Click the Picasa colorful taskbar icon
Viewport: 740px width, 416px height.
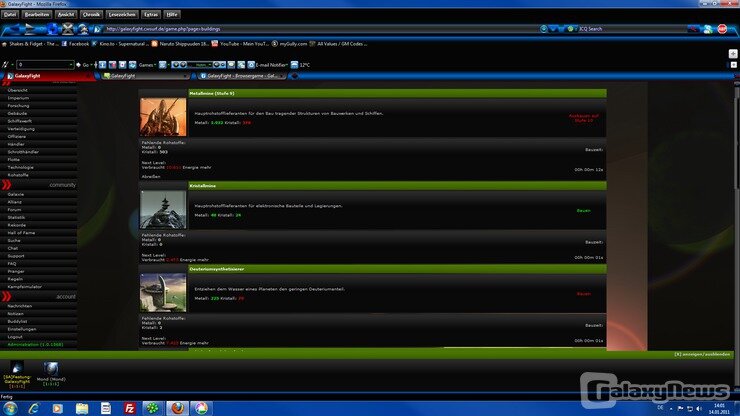(201, 408)
